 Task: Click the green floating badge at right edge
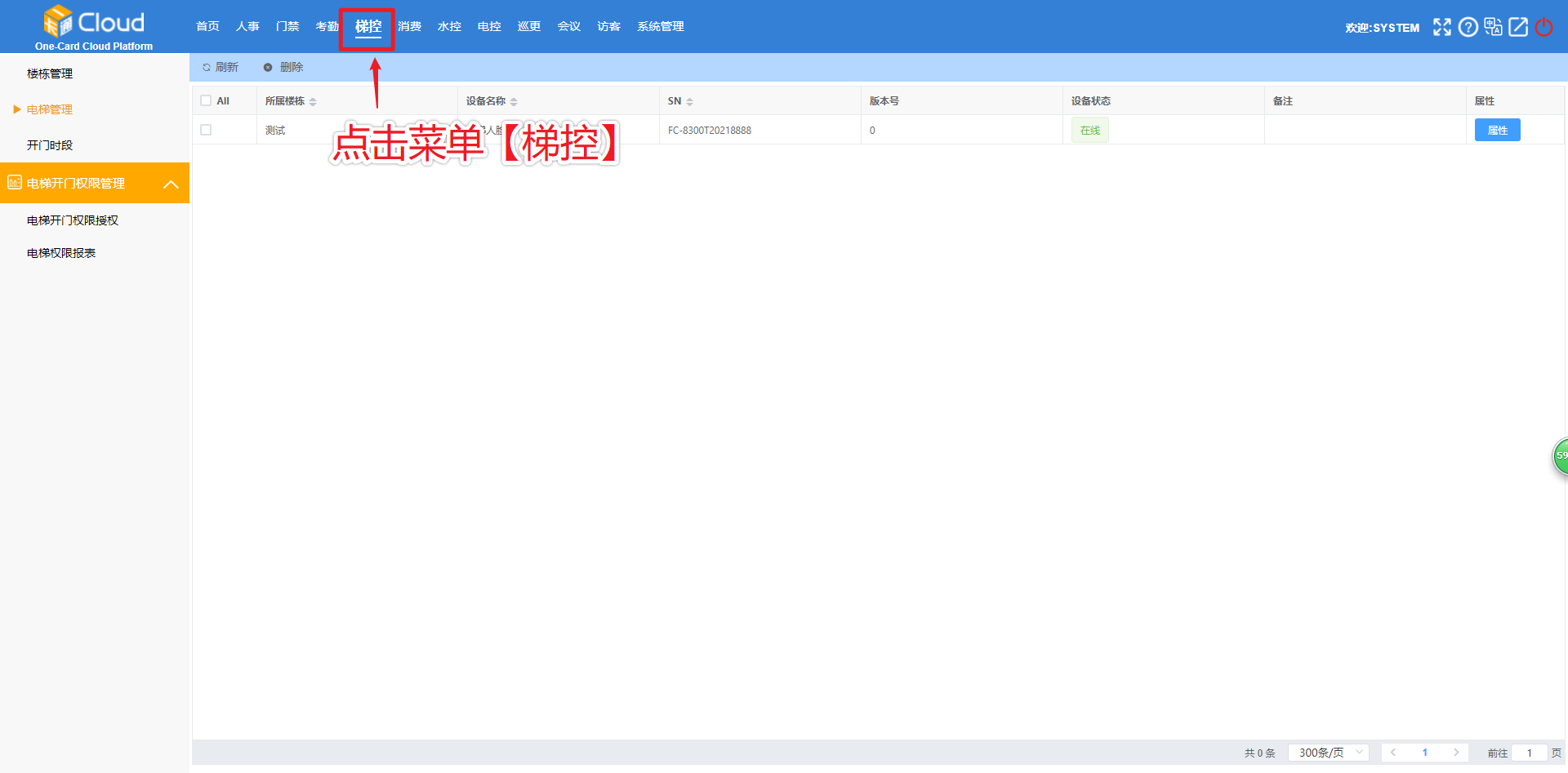click(x=1560, y=456)
